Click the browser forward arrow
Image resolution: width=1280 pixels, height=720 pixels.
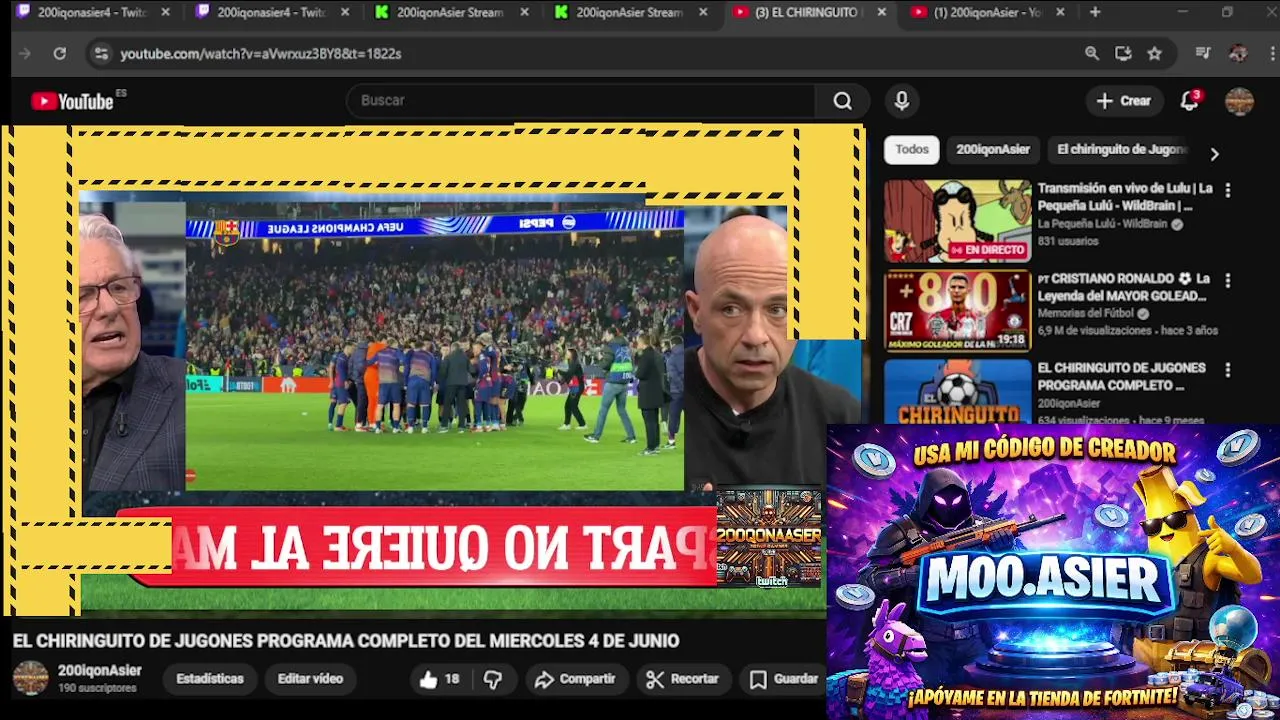(x=25, y=54)
